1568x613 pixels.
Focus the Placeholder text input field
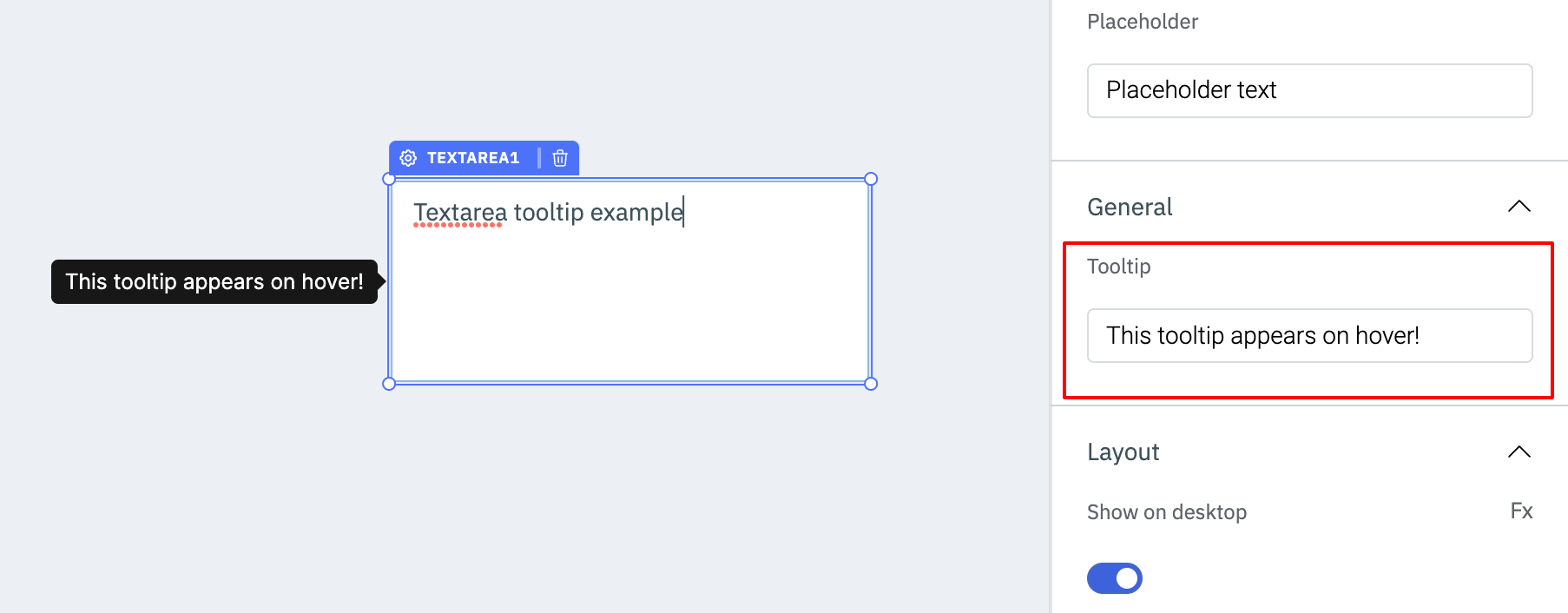click(x=1309, y=90)
